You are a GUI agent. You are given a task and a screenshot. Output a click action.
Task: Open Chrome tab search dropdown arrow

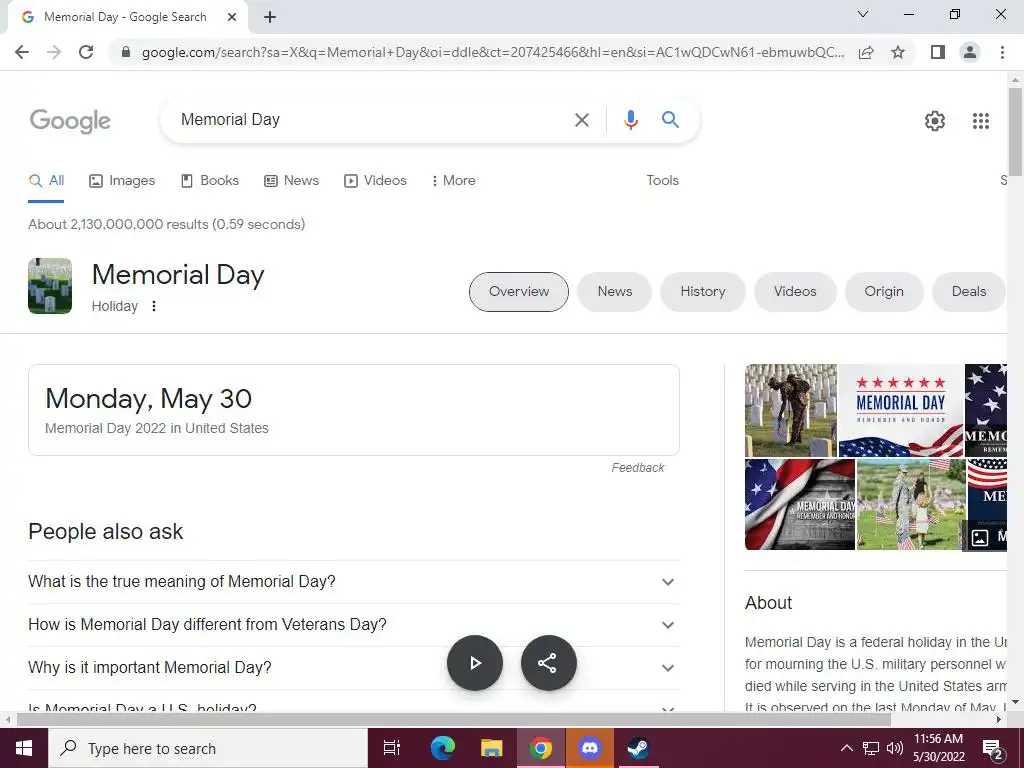(x=863, y=14)
